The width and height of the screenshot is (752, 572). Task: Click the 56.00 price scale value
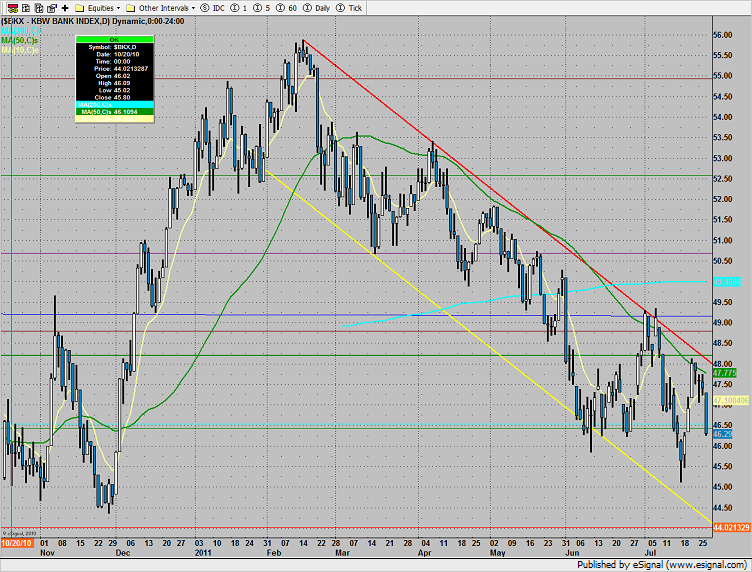[723, 35]
